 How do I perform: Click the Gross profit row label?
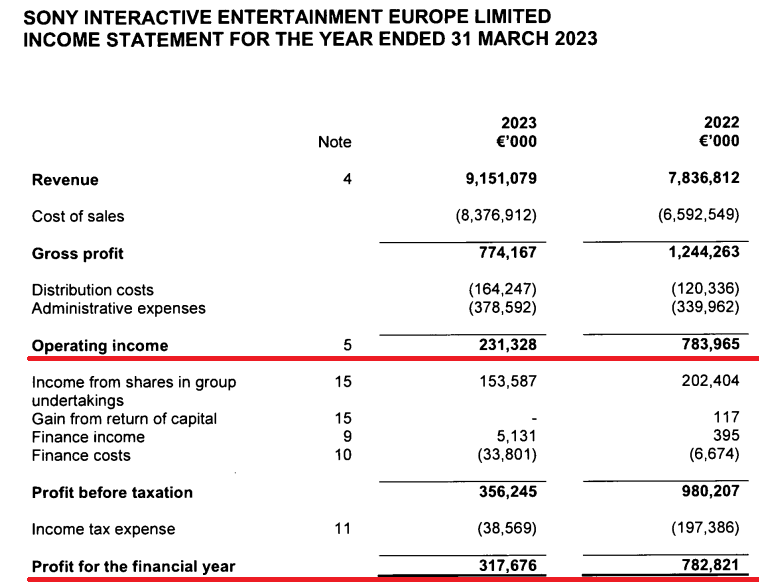click(78, 254)
